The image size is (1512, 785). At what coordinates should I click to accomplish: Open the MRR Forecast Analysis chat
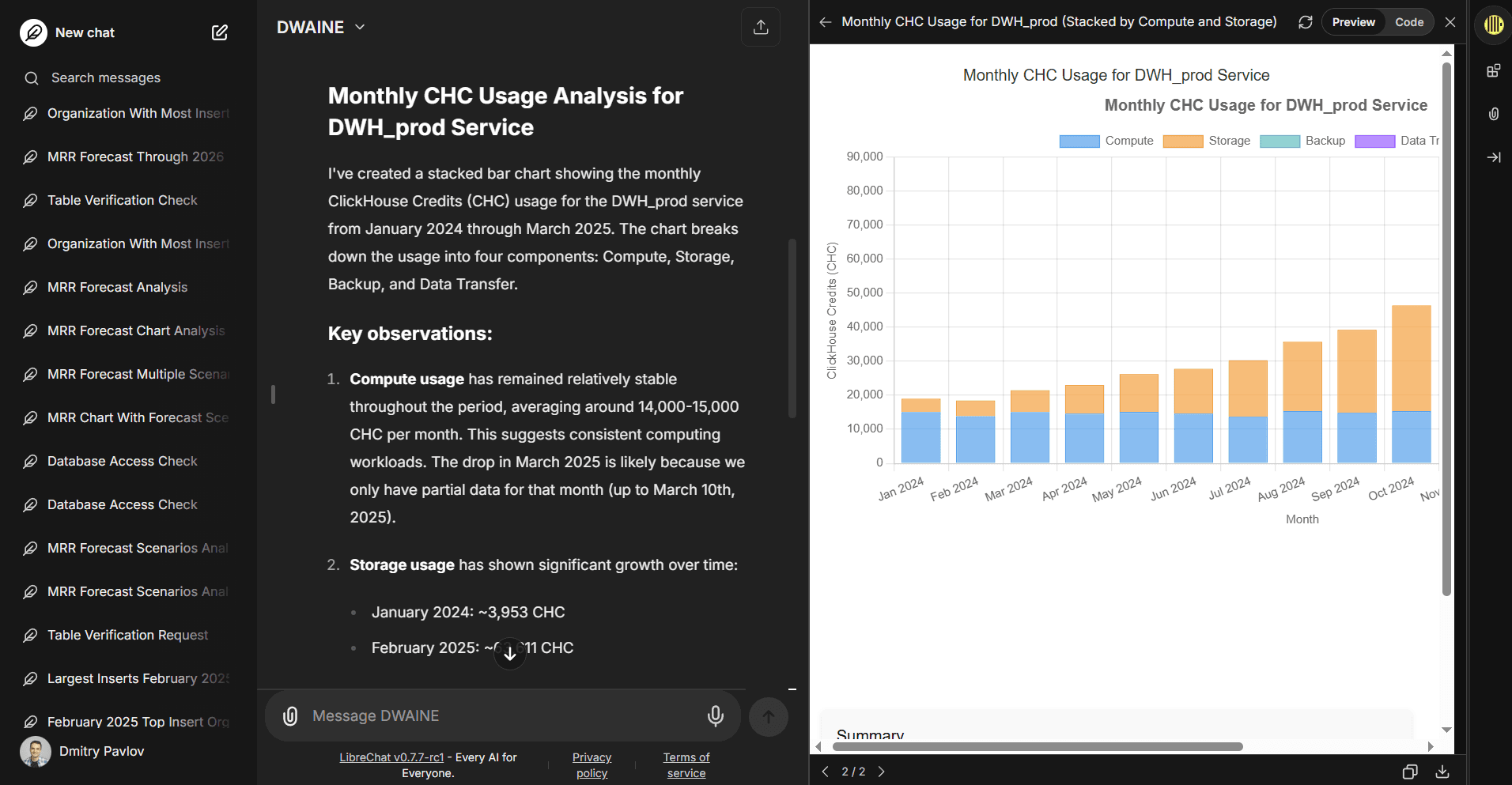pyautogui.click(x=118, y=287)
